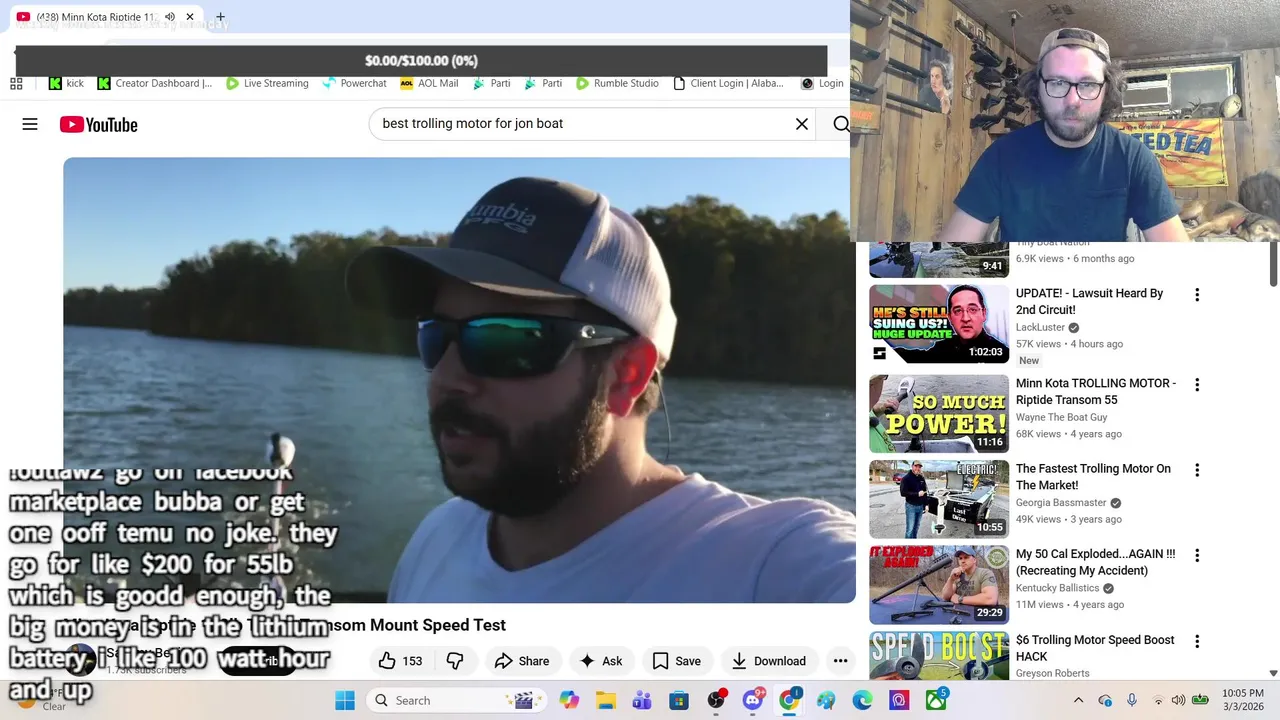Run search with the magnifier button
The width and height of the screenshot is (1280, 720).
click(x=840, y=124)
